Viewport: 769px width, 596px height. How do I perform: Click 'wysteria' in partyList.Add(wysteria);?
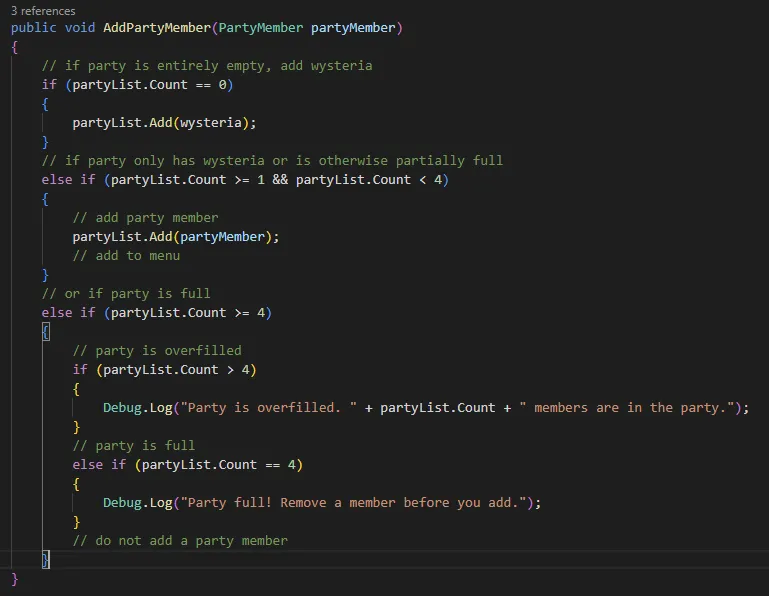pos(210,123)
